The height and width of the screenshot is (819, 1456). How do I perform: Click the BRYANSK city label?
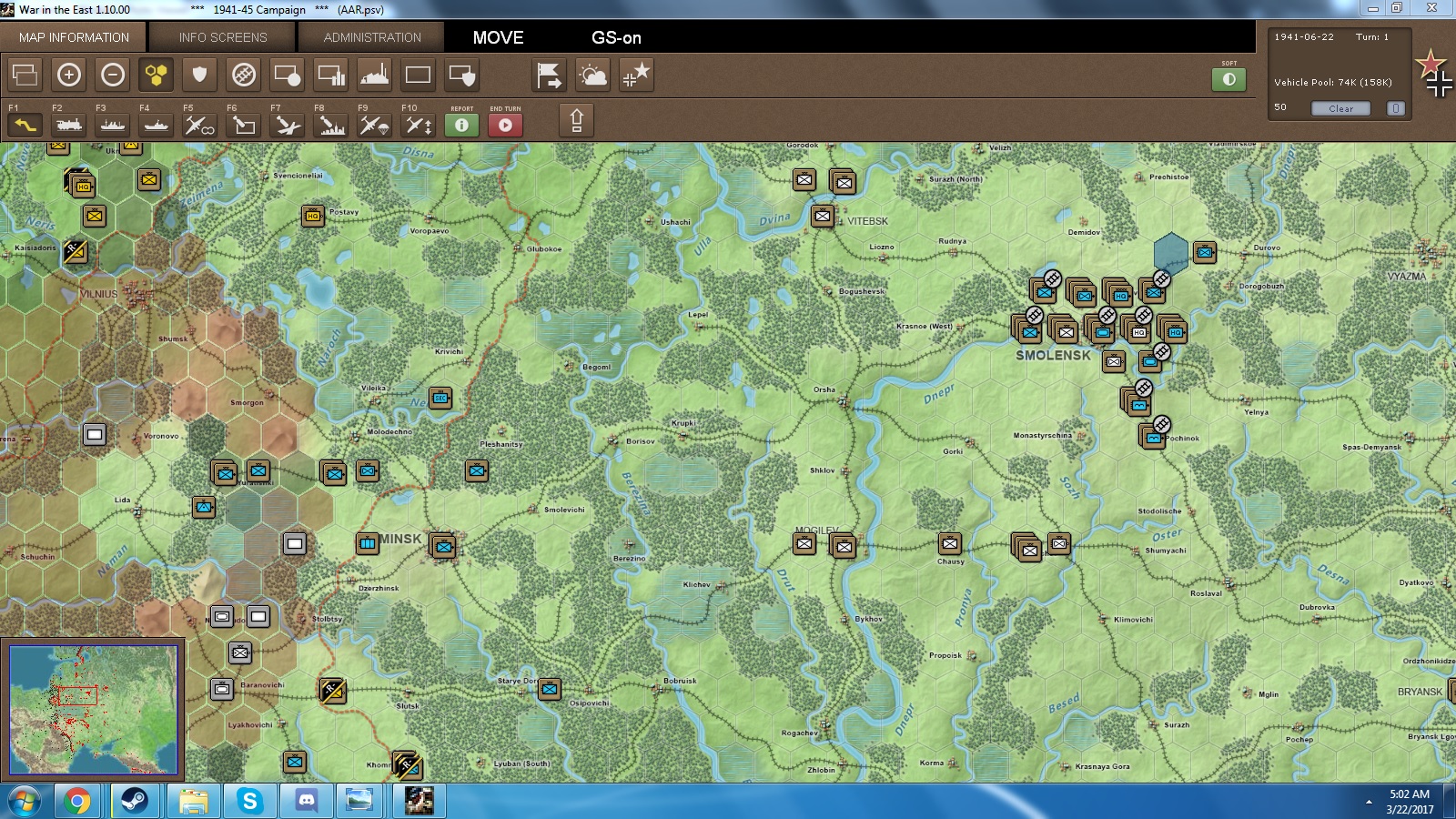pyautogui.click(x=1420, y=693)
